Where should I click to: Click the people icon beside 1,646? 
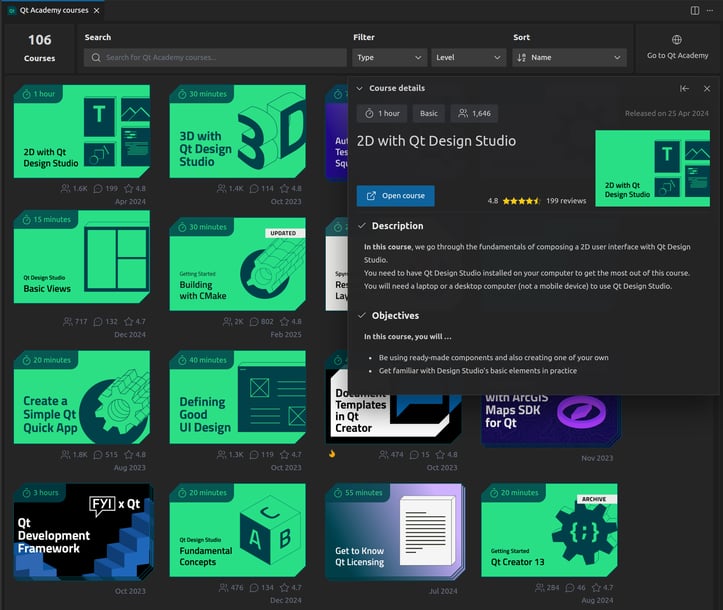463,113
